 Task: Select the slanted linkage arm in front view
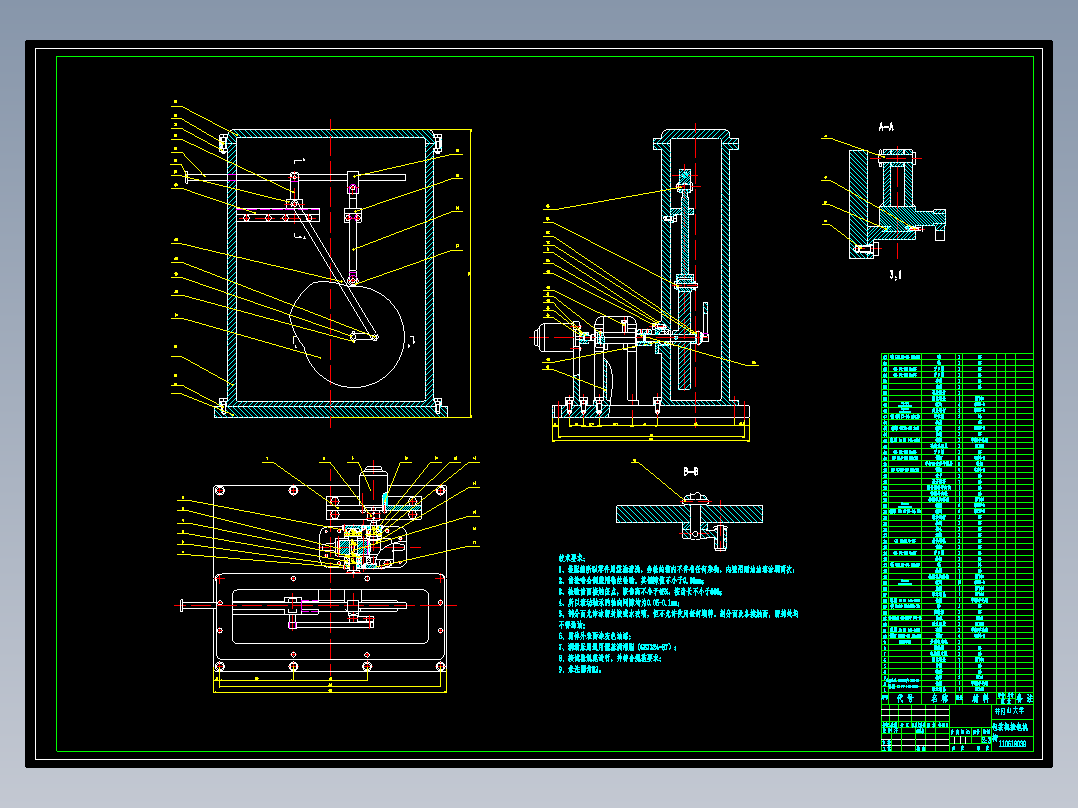334,270
